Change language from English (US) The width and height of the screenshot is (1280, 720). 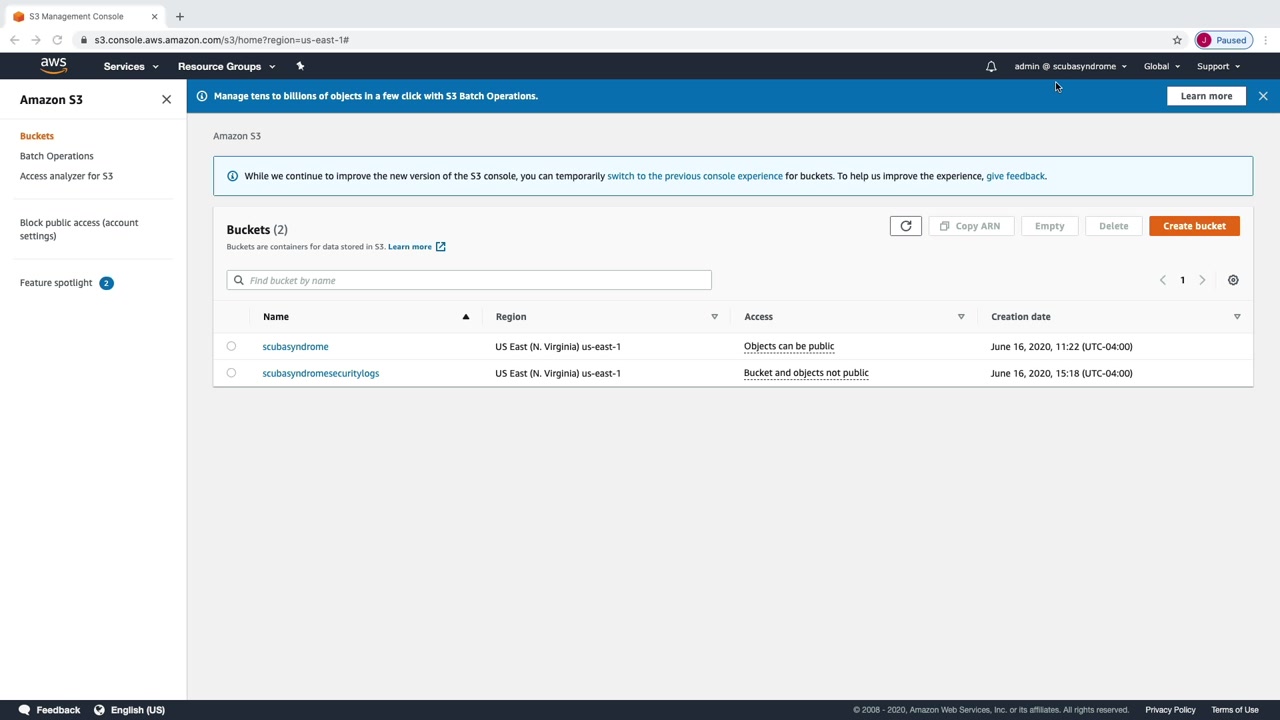tap(138, 710)
